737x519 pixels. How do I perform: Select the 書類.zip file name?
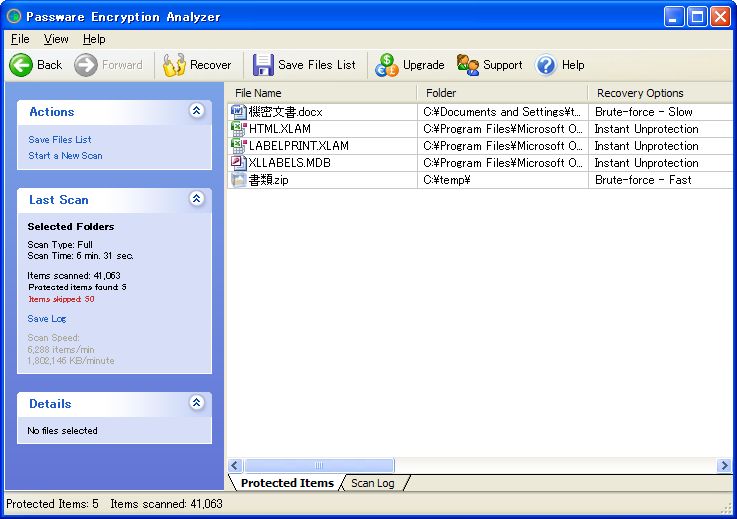[x=268, y=180]
